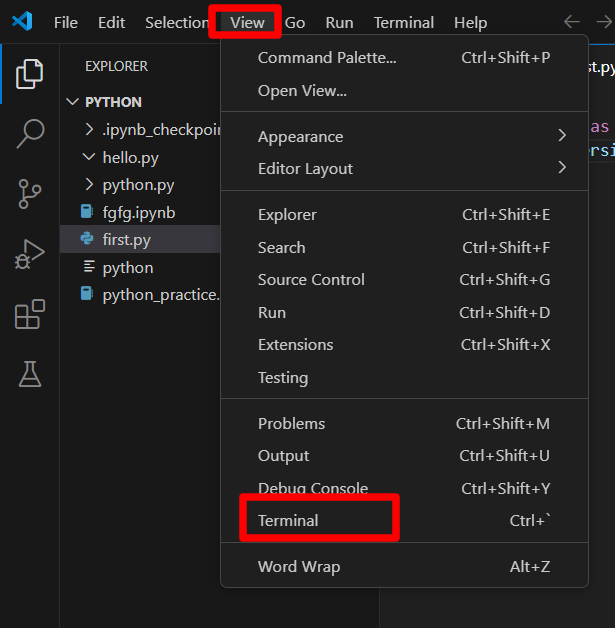Viewport: 615px width, 628px height.
Task: Open the Source Control activity bar icon
Action: (x=30, y=194)
